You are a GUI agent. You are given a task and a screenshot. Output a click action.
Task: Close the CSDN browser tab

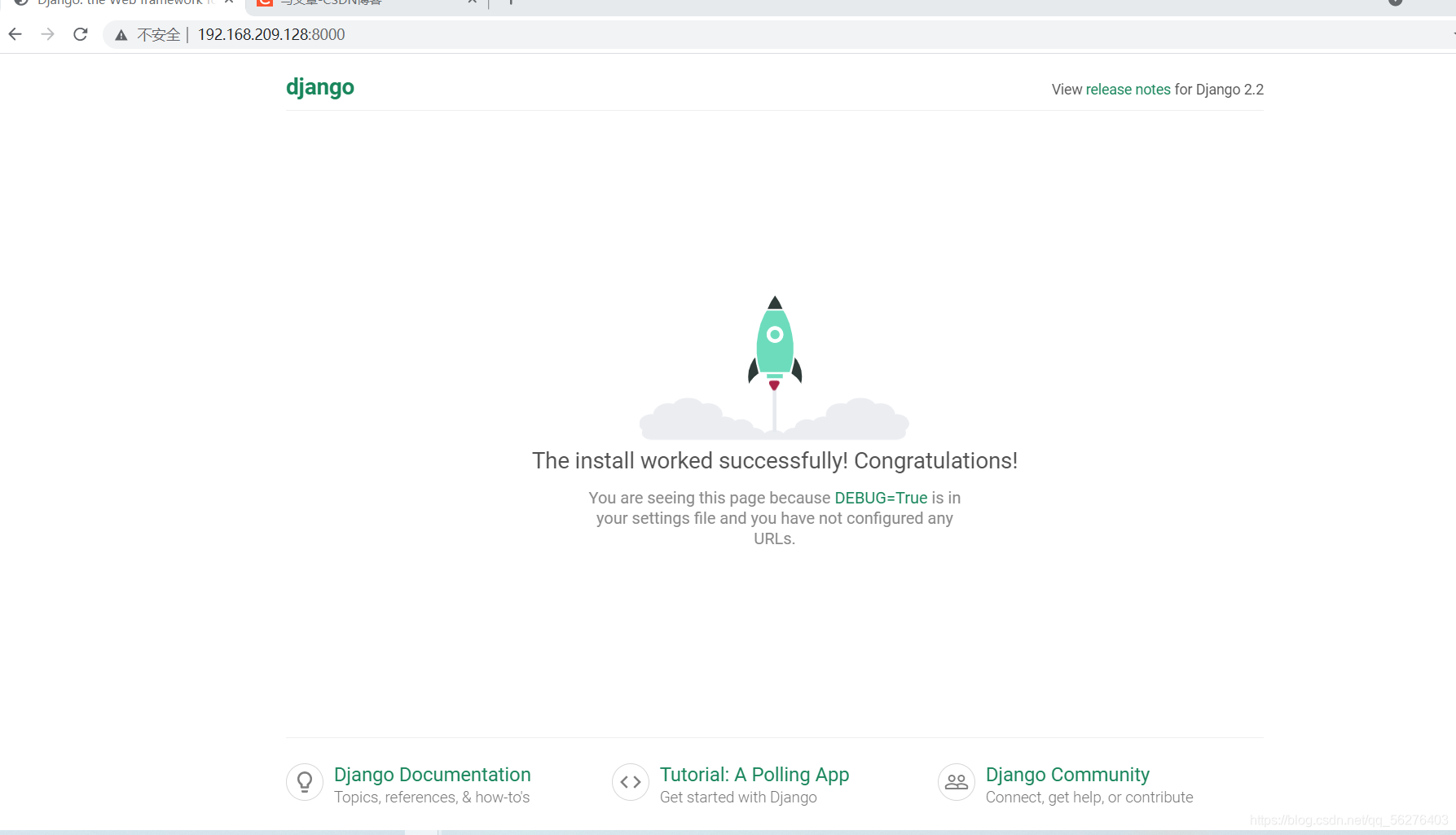(472, 2)
